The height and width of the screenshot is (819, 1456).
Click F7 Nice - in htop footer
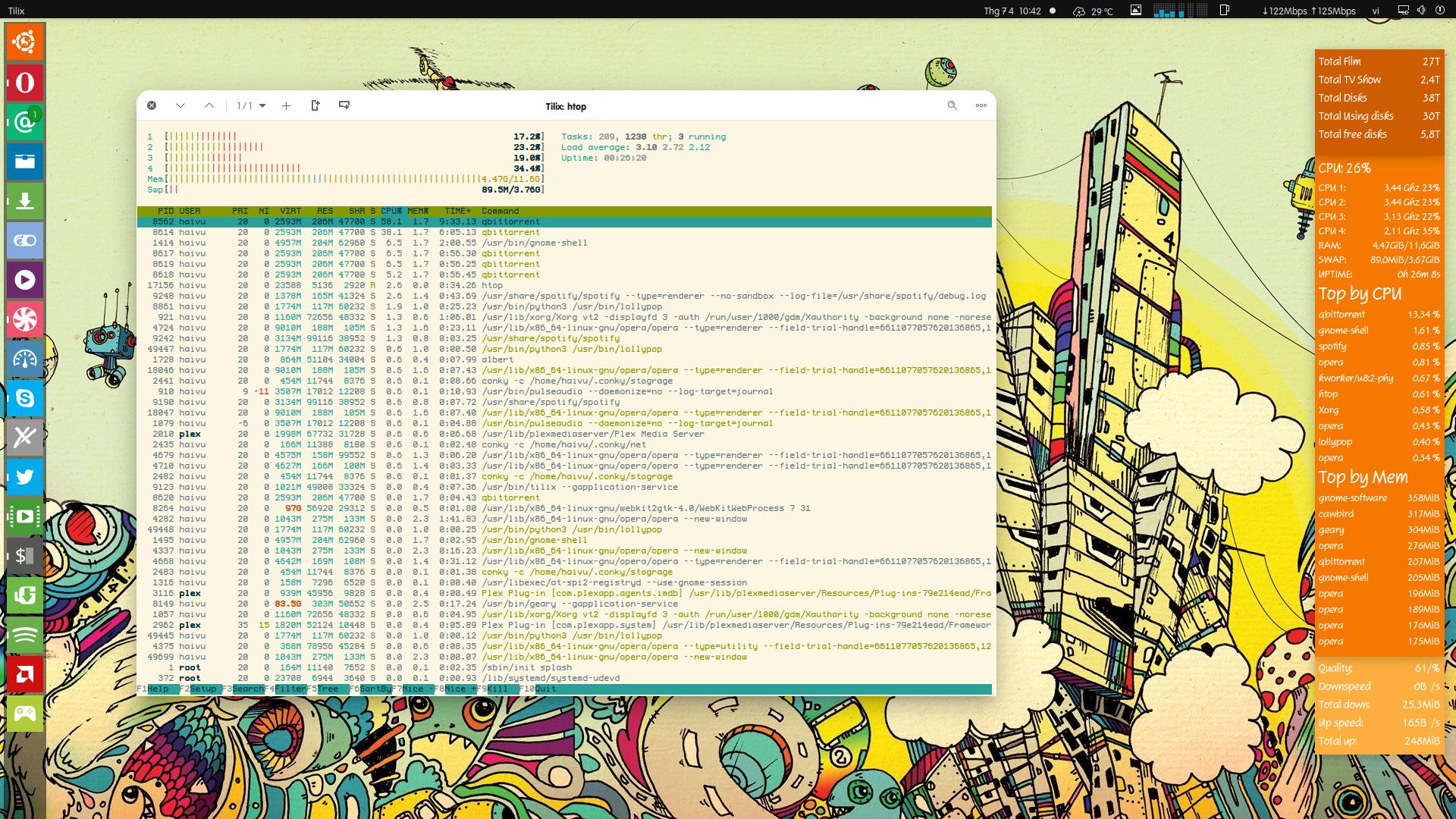point(413,689)
